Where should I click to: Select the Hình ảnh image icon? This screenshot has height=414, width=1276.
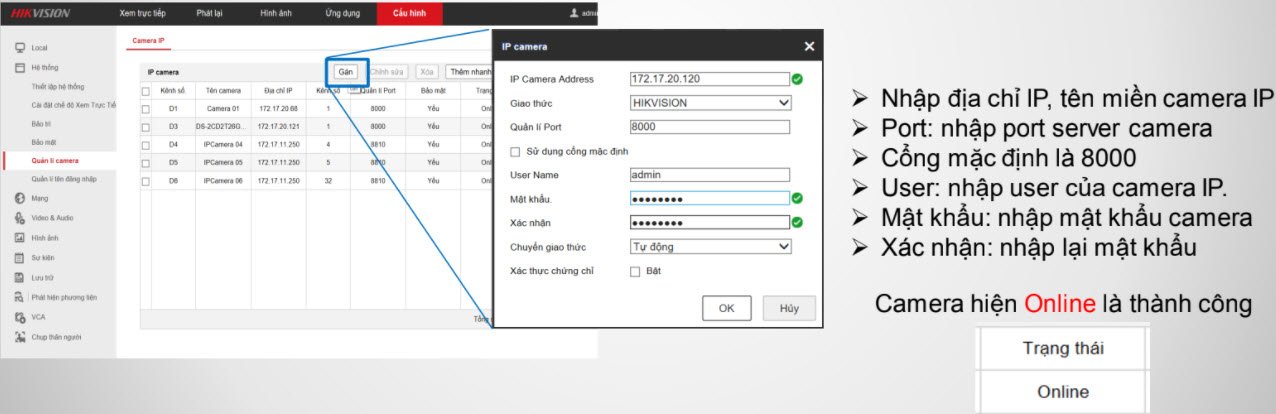[x=19, y=238]
